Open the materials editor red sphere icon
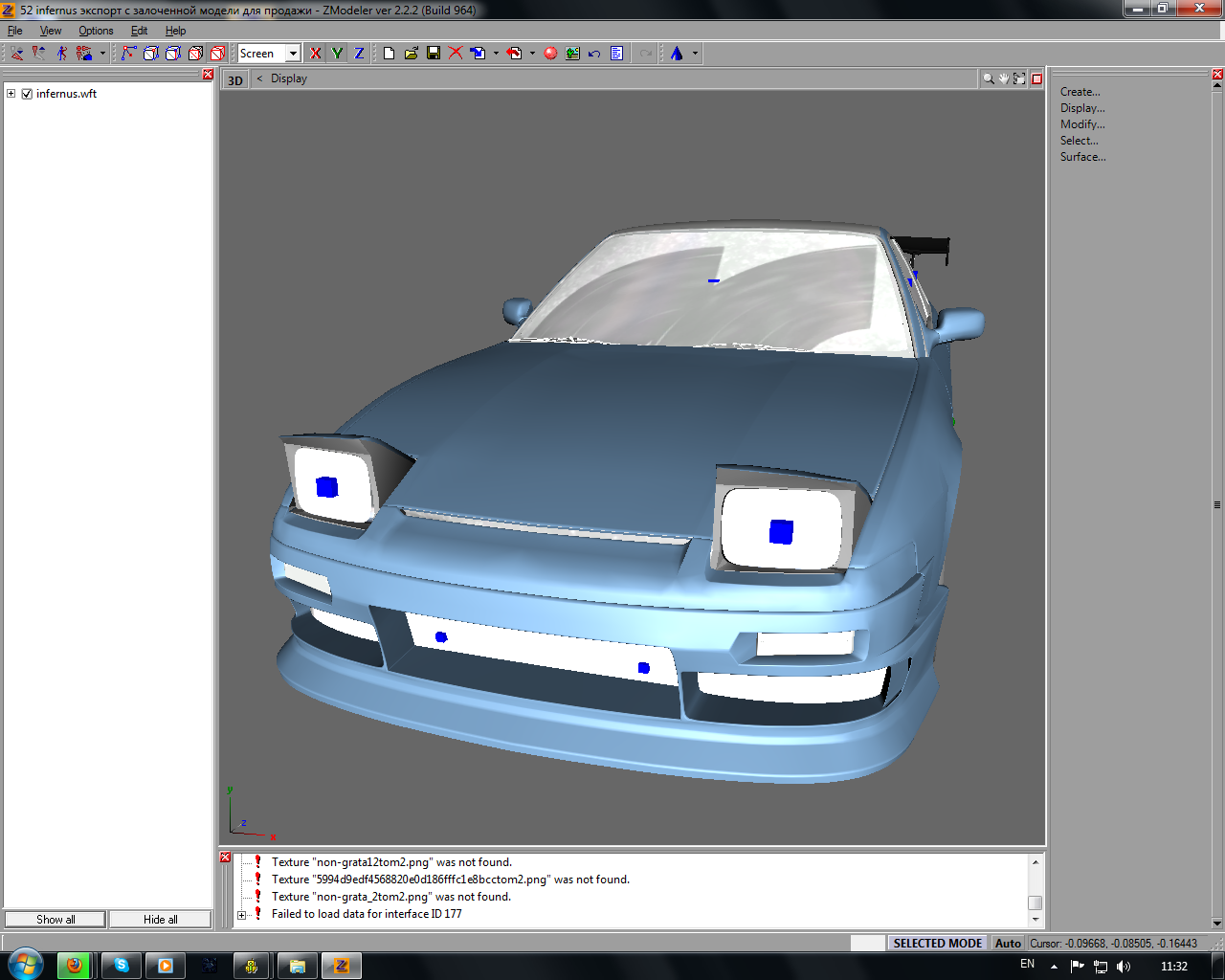1225x980 pixels. (x=550, y=54)
